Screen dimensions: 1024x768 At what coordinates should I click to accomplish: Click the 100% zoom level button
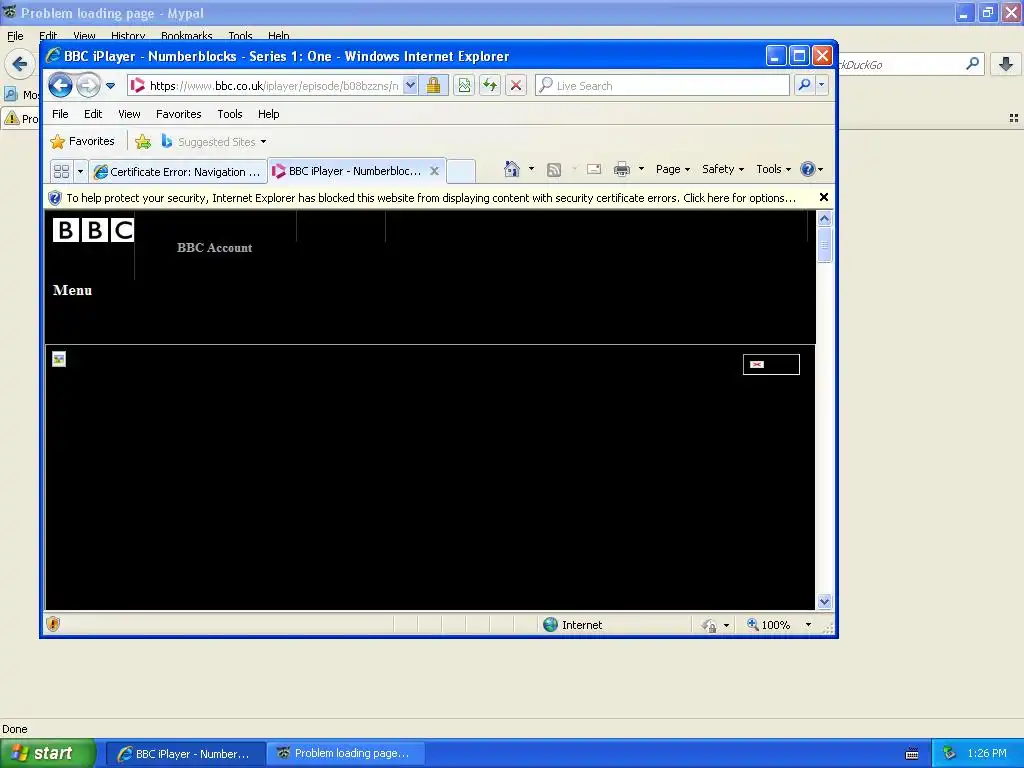769,625
